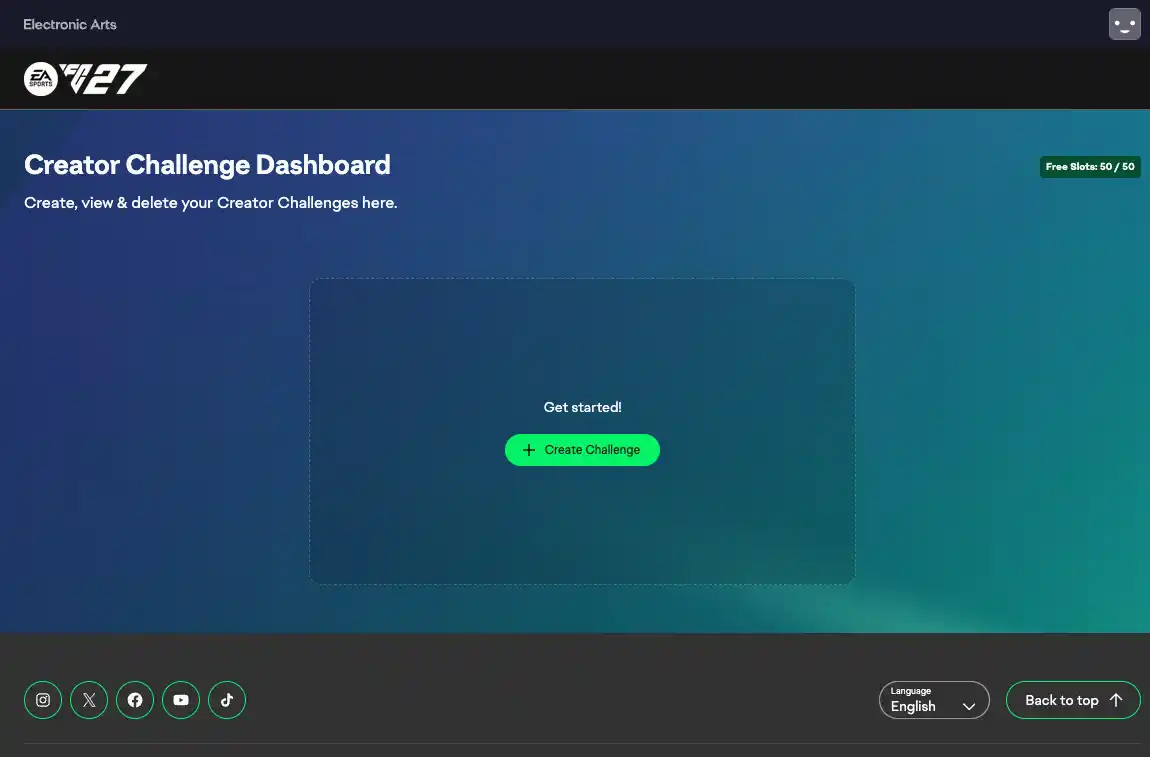Click the 'Get started!' text
This screenshot has height=757, width=1150.
582,407
